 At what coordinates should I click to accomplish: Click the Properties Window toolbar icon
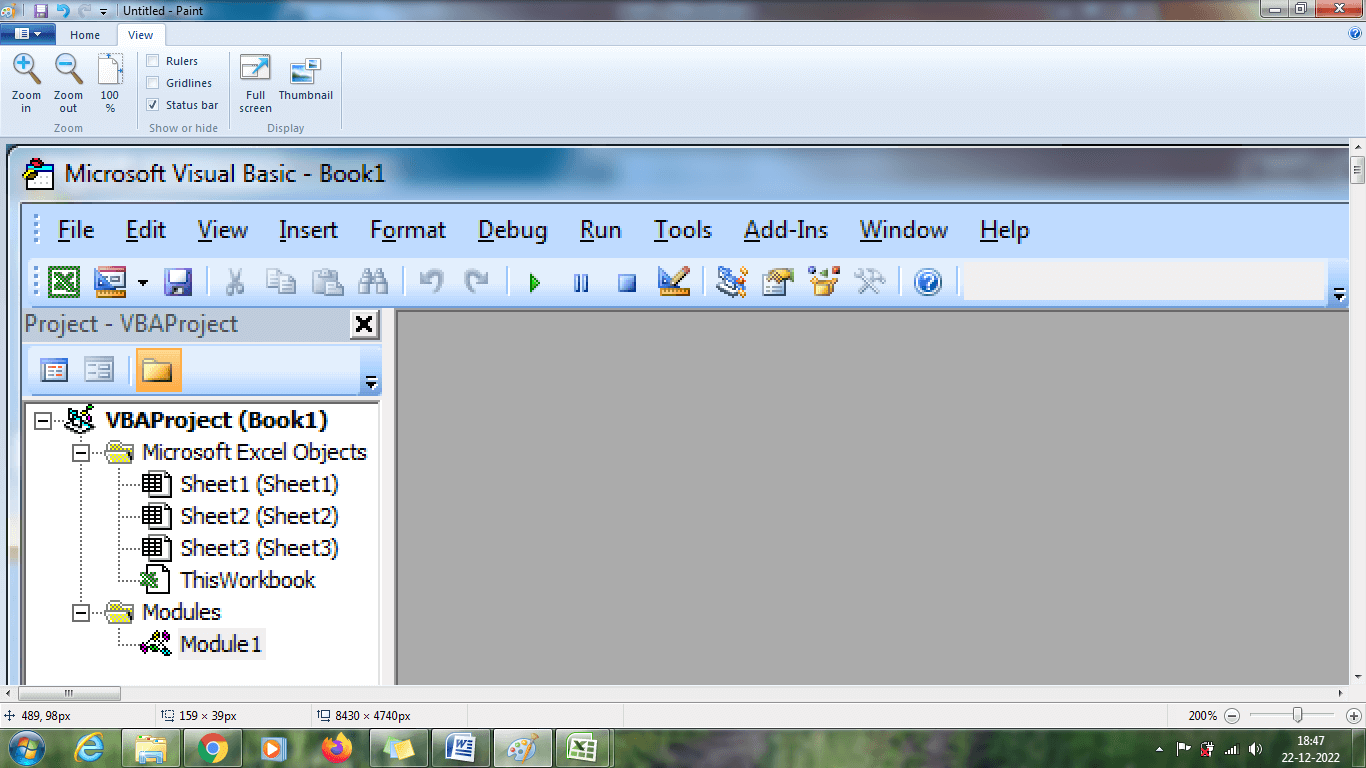point(777,282)
